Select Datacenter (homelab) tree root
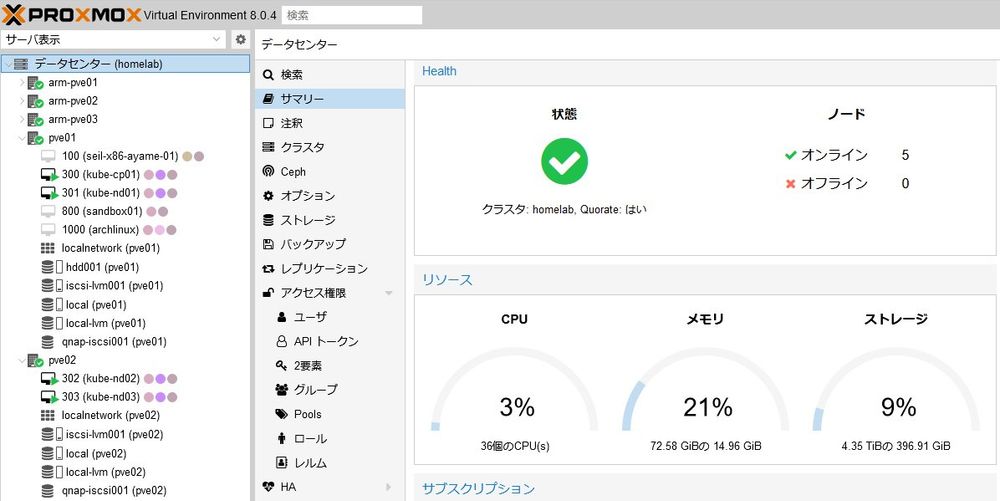The height and width of the screenshot is (501, 1000). click(125, 64)
